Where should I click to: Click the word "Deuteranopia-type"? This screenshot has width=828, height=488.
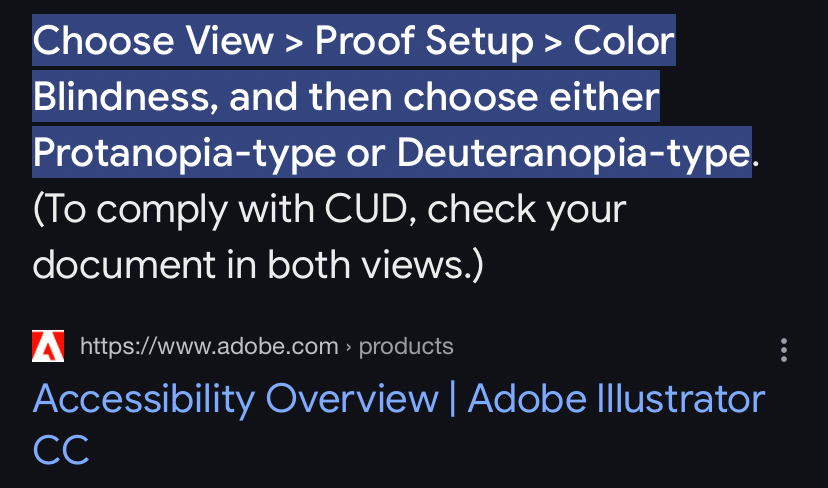(573, 153)
